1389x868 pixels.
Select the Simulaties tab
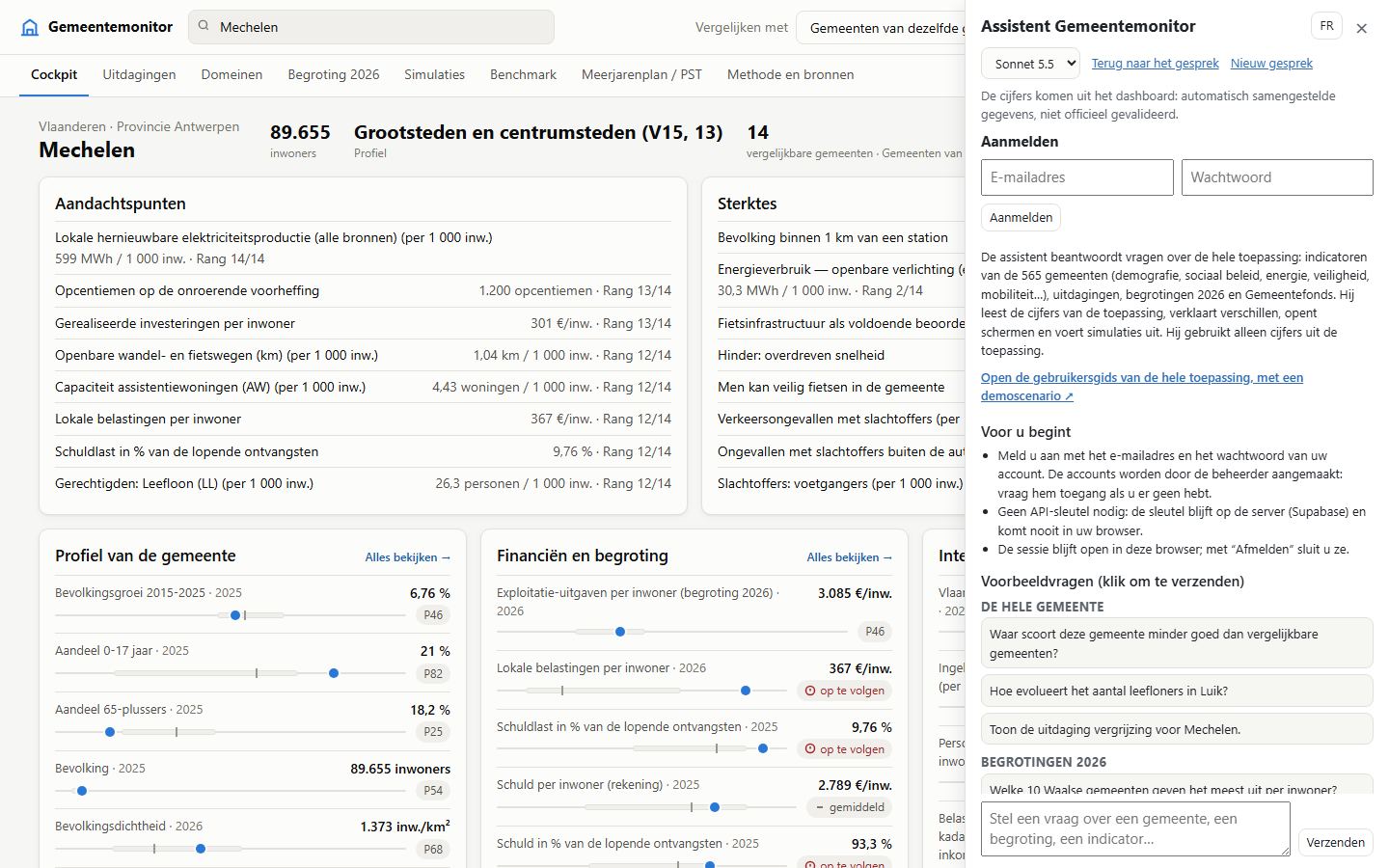click(434, 74)
